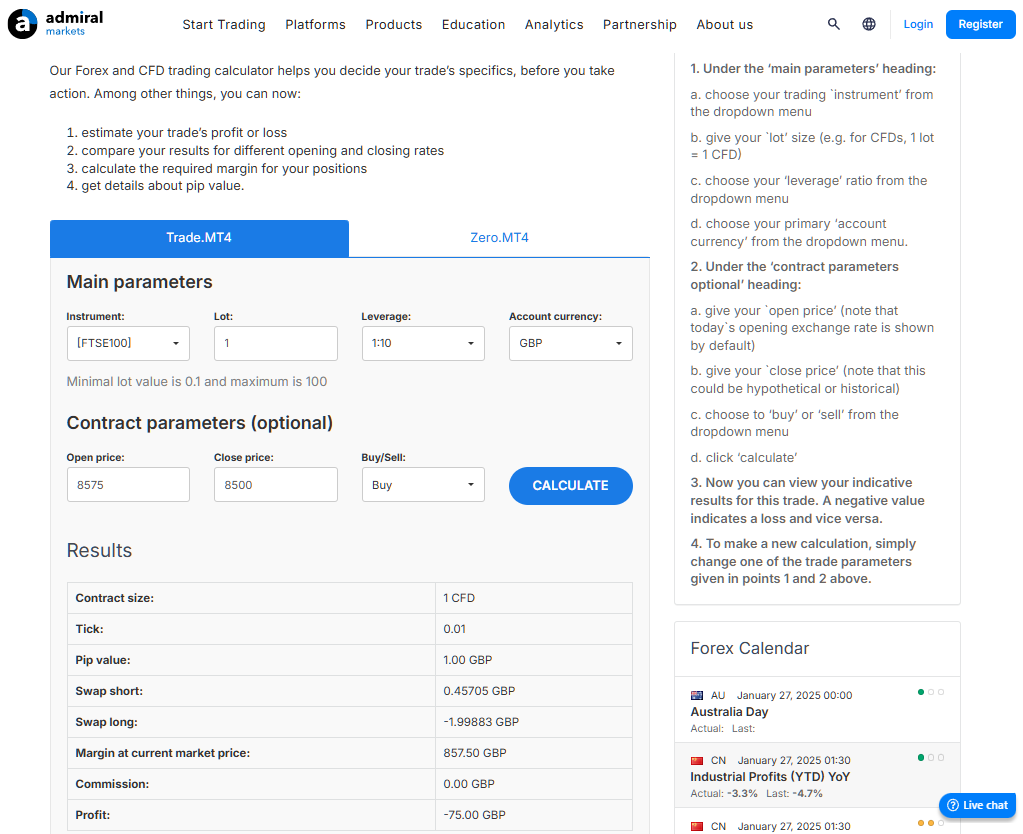Click the Admiral Markets logo
Viewport: 1023px width, 834px height.
point(55,23)
